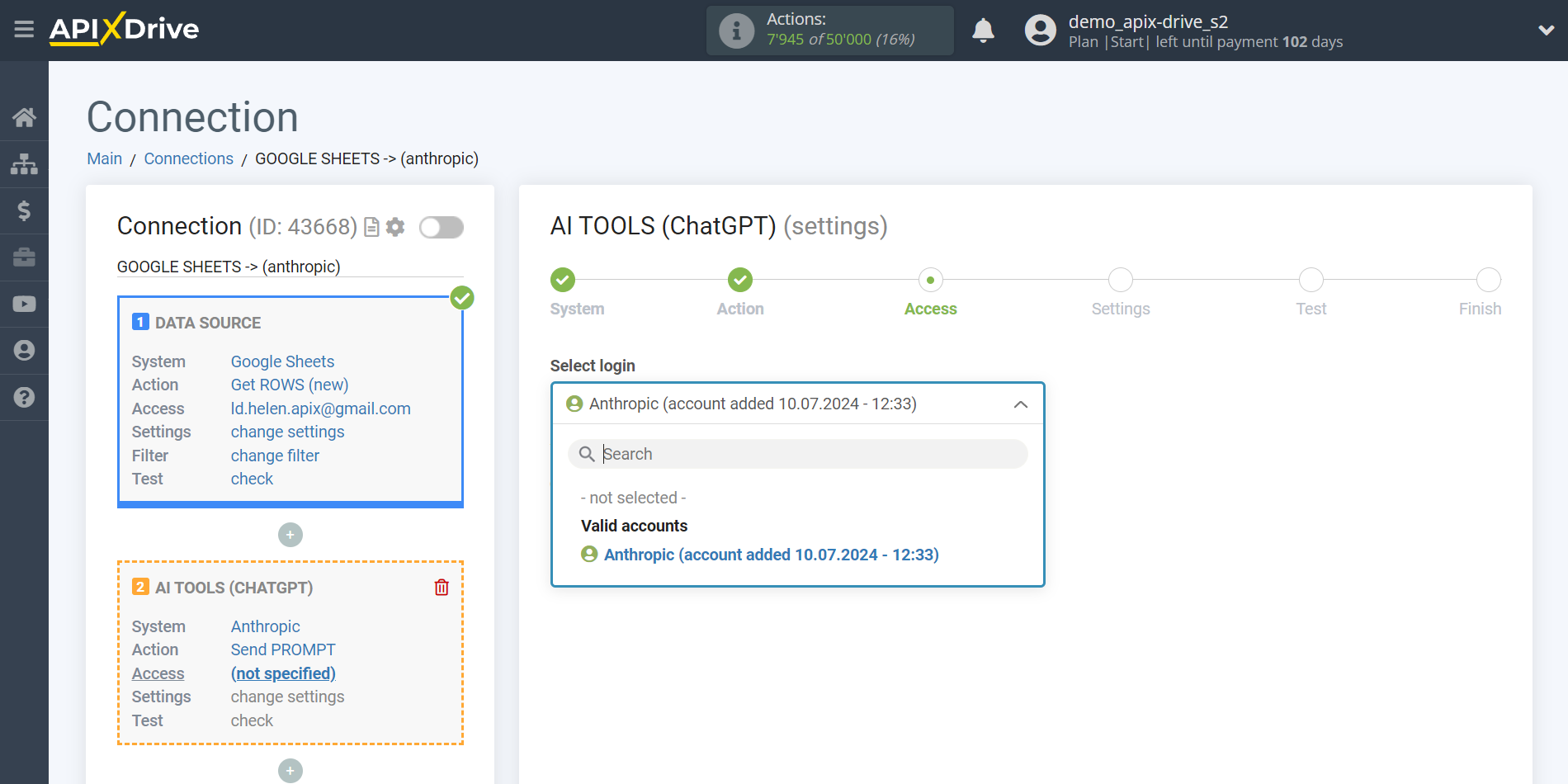Click the ld.helen.apix@gmail.com access link
This screenshot has width=1568, height=784.
click(321, 409)
